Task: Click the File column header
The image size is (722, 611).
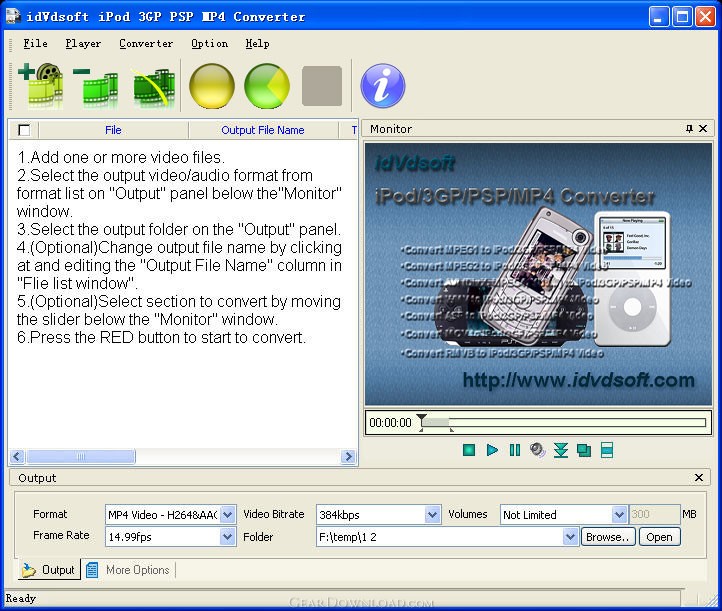Action: [x=113, y=130]
